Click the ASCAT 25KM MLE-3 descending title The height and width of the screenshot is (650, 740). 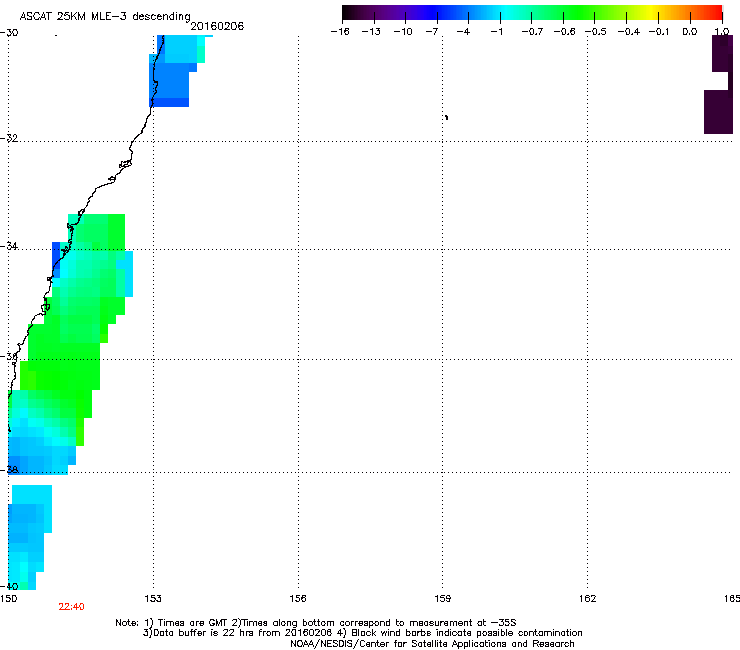click(105, 16)
